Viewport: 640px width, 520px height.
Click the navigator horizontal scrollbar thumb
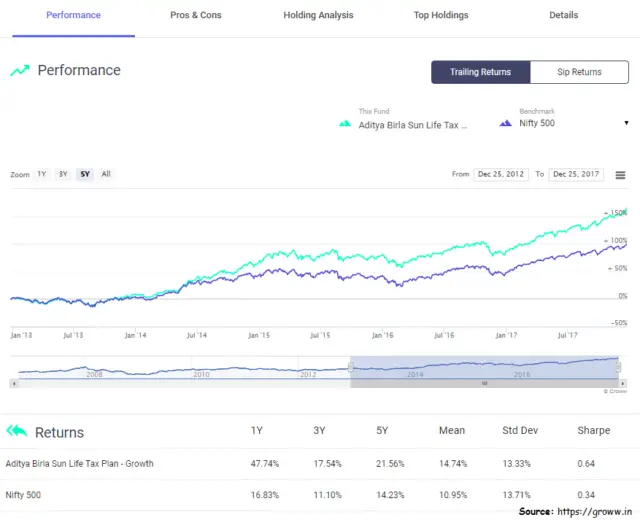pyautogui.click(x=484, y=384)
